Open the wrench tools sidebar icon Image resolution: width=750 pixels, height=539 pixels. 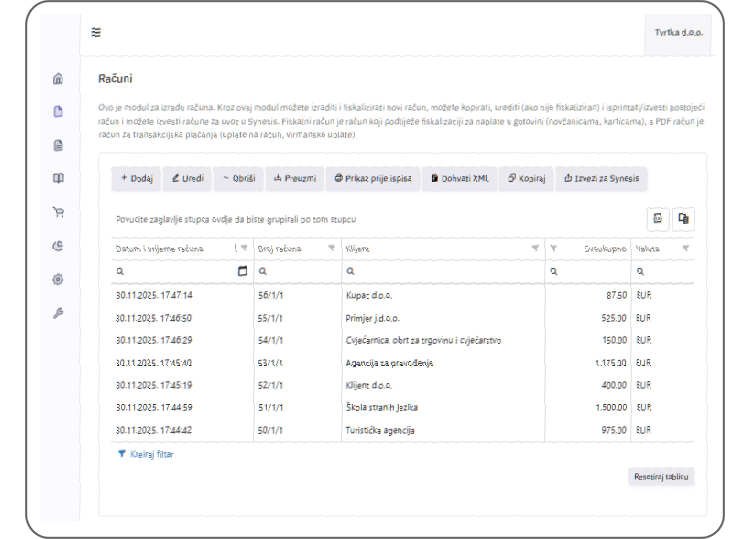click(x=58, y=313)
